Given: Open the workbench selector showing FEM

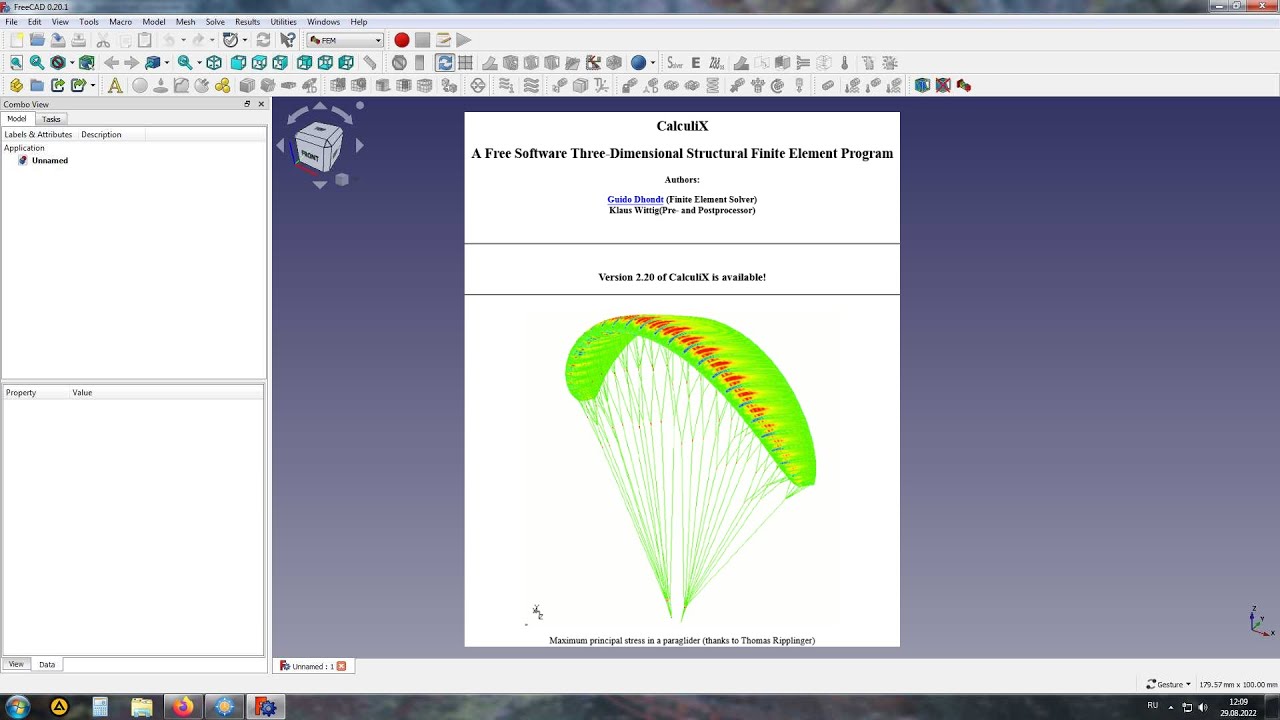Looking at the screenshot, I should [x=345, y=40].
